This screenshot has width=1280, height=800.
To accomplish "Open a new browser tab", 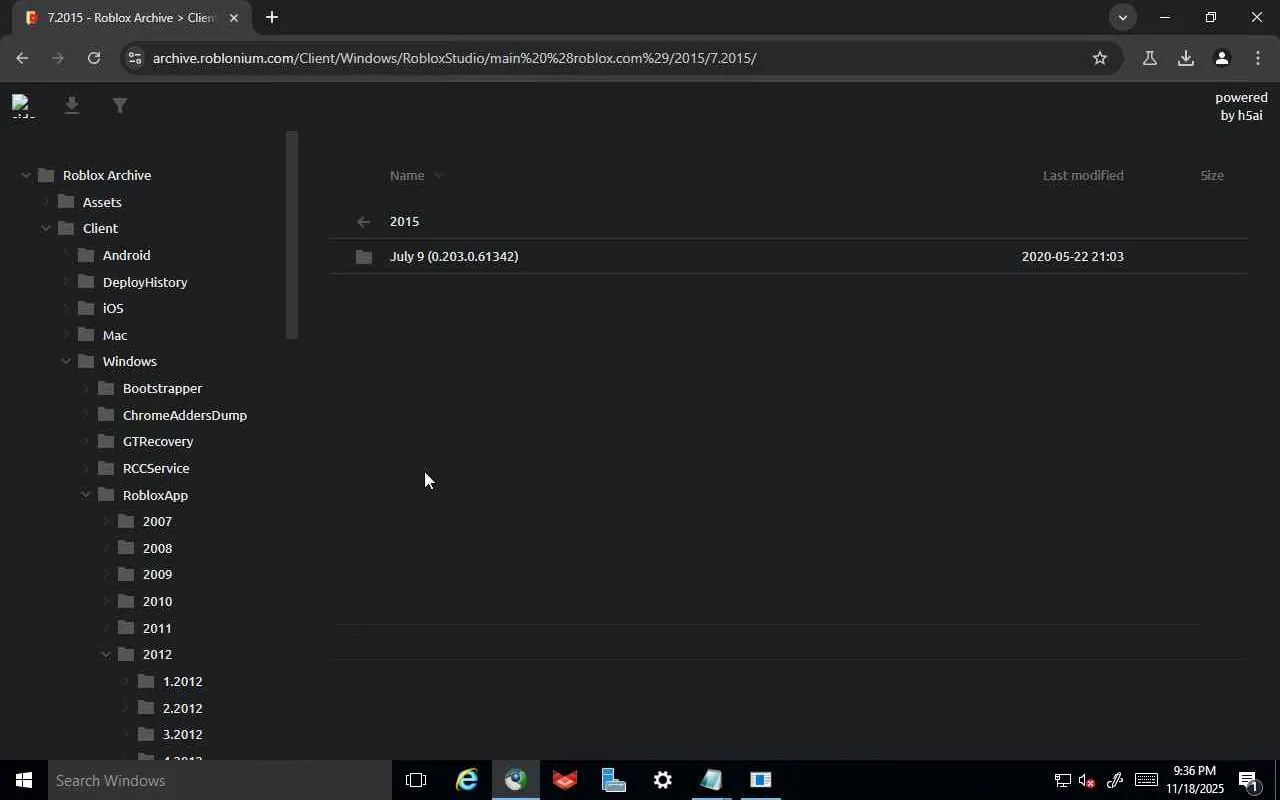I will [271, 17].
